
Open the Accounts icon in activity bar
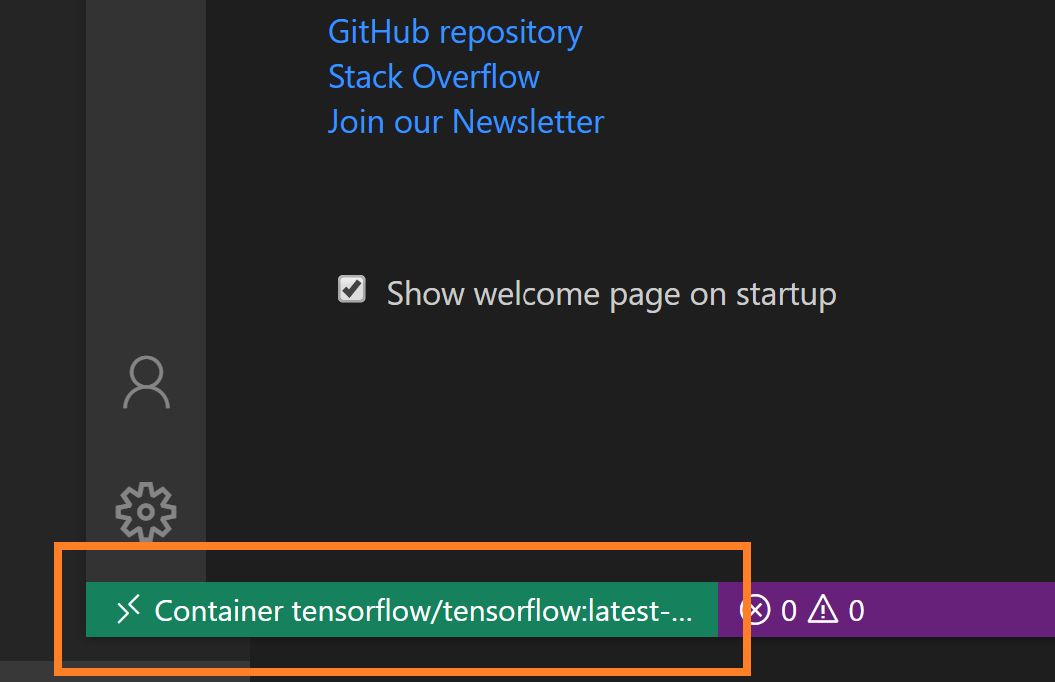pos(146,382)
